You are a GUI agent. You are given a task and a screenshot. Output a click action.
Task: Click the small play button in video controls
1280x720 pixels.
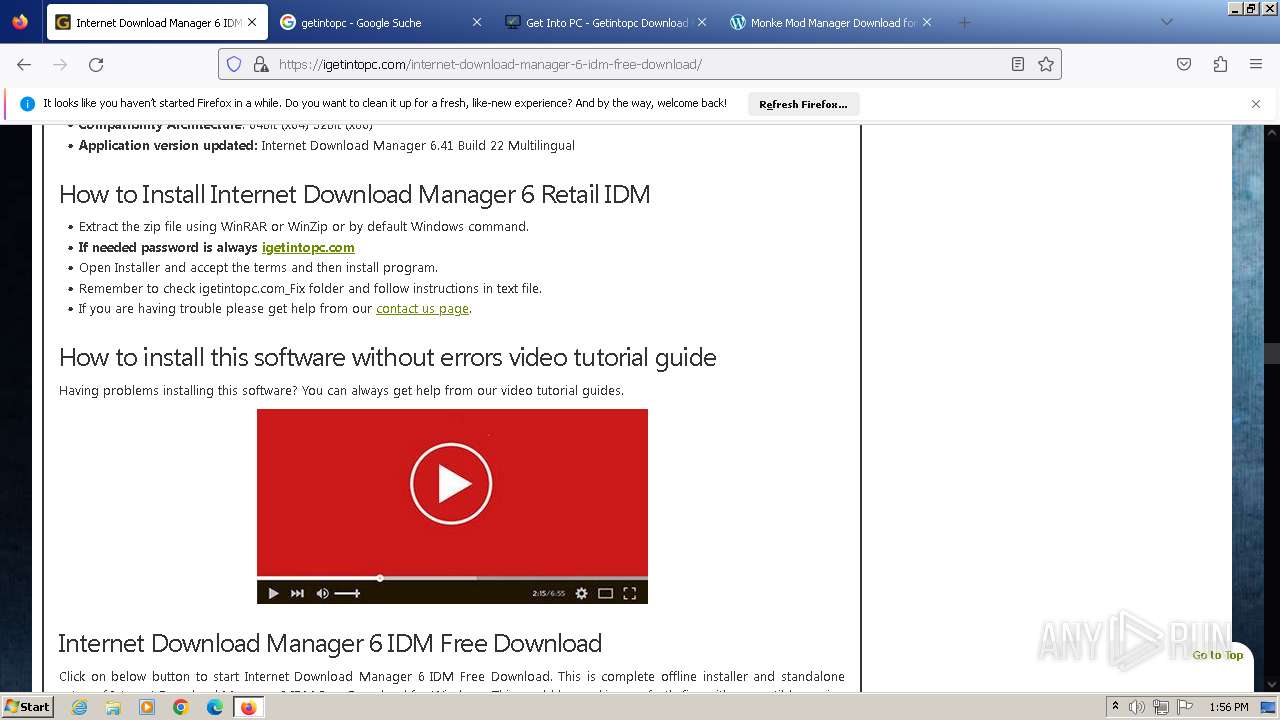tap(273, 593)
